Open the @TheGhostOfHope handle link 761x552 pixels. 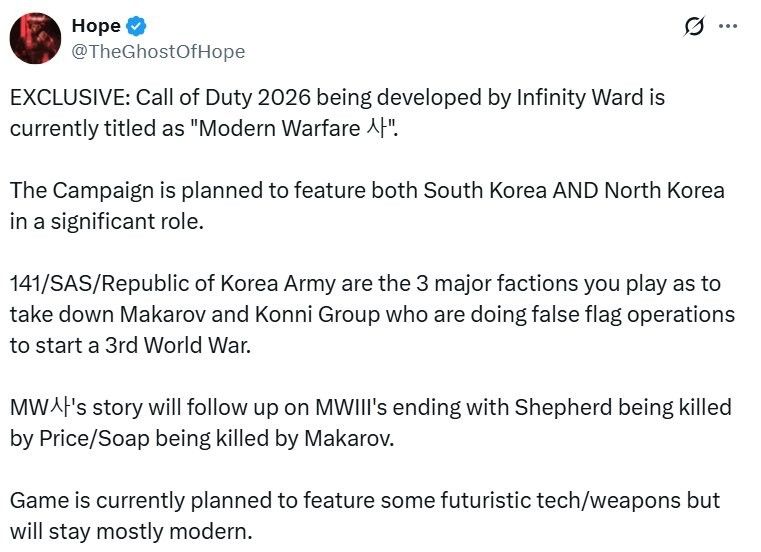(158, 51)
